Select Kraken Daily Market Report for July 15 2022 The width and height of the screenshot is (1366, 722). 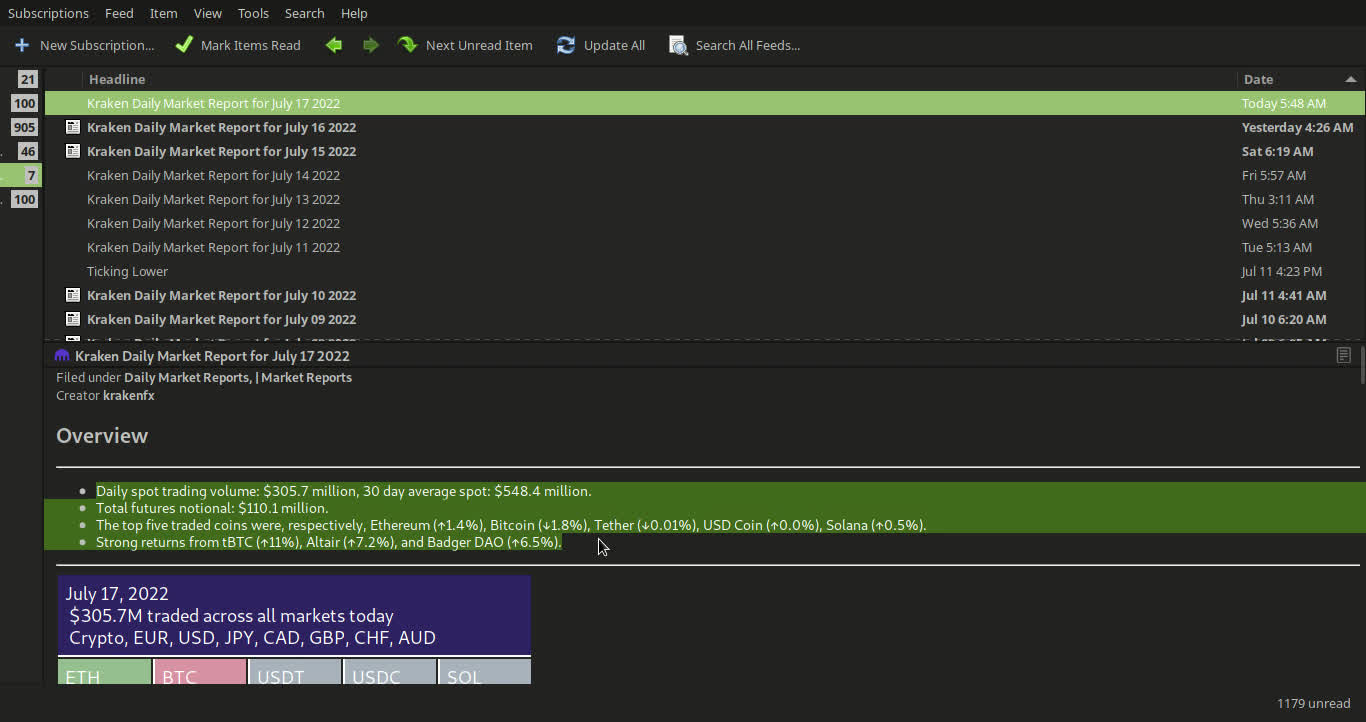coord(704,151)
